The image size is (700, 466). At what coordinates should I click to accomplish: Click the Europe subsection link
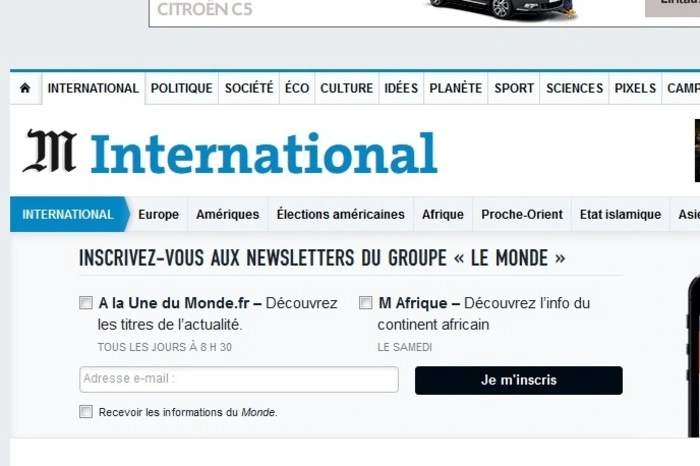(158, 214)
